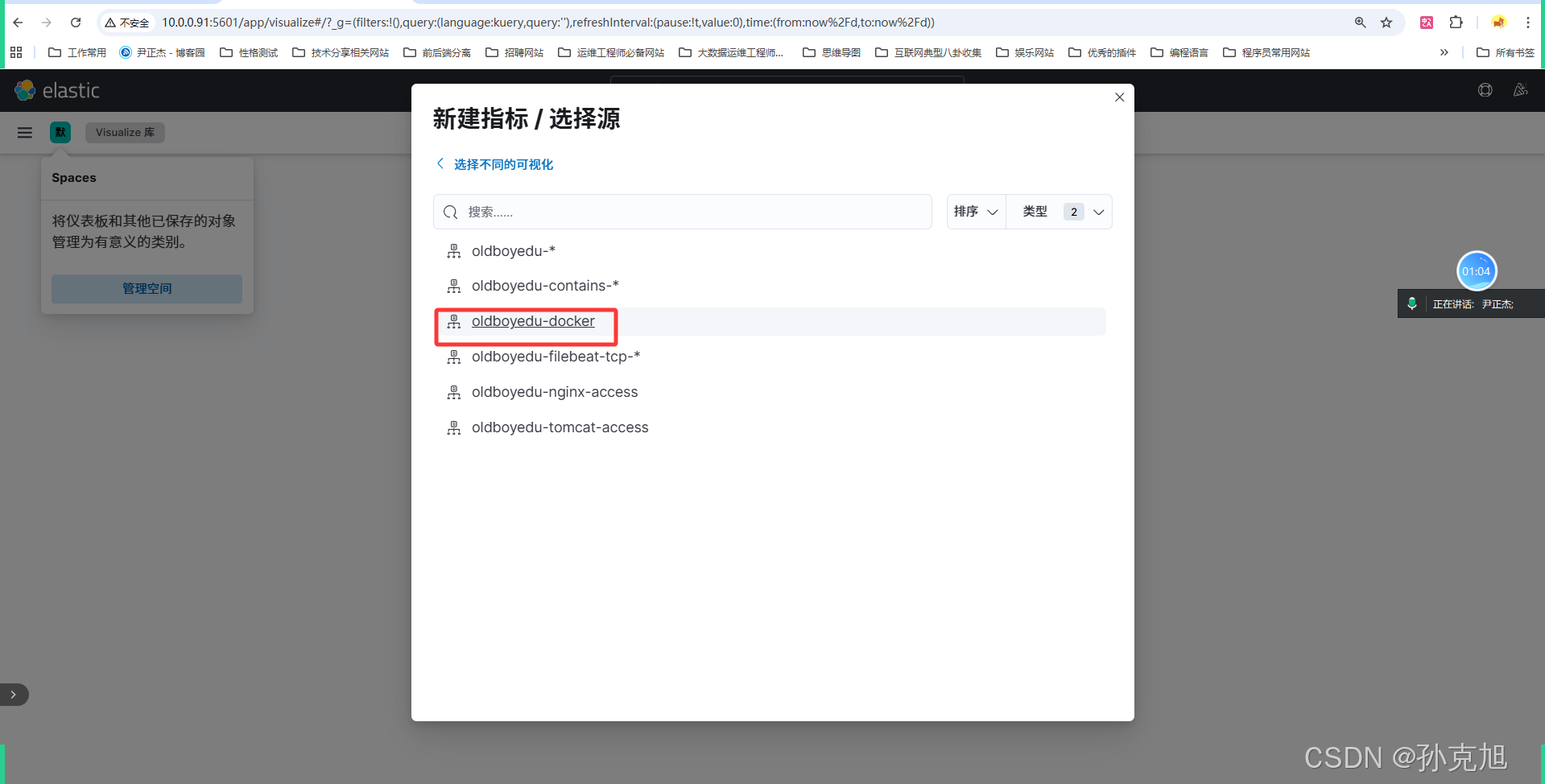Open 编程语言 bookmarks folder
Screen dimensions: 1545x784
tap(1179, 52)
